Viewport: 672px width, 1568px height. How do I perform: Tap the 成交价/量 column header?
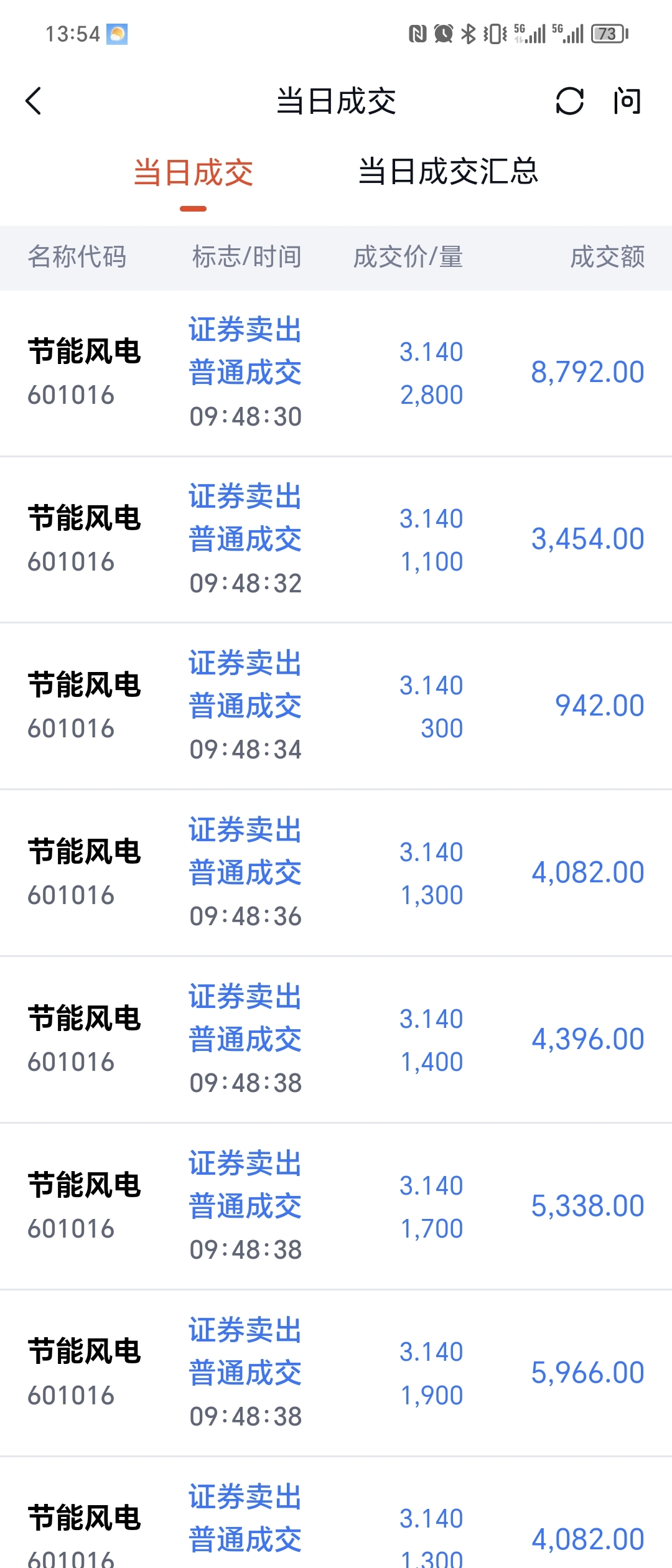408,257
